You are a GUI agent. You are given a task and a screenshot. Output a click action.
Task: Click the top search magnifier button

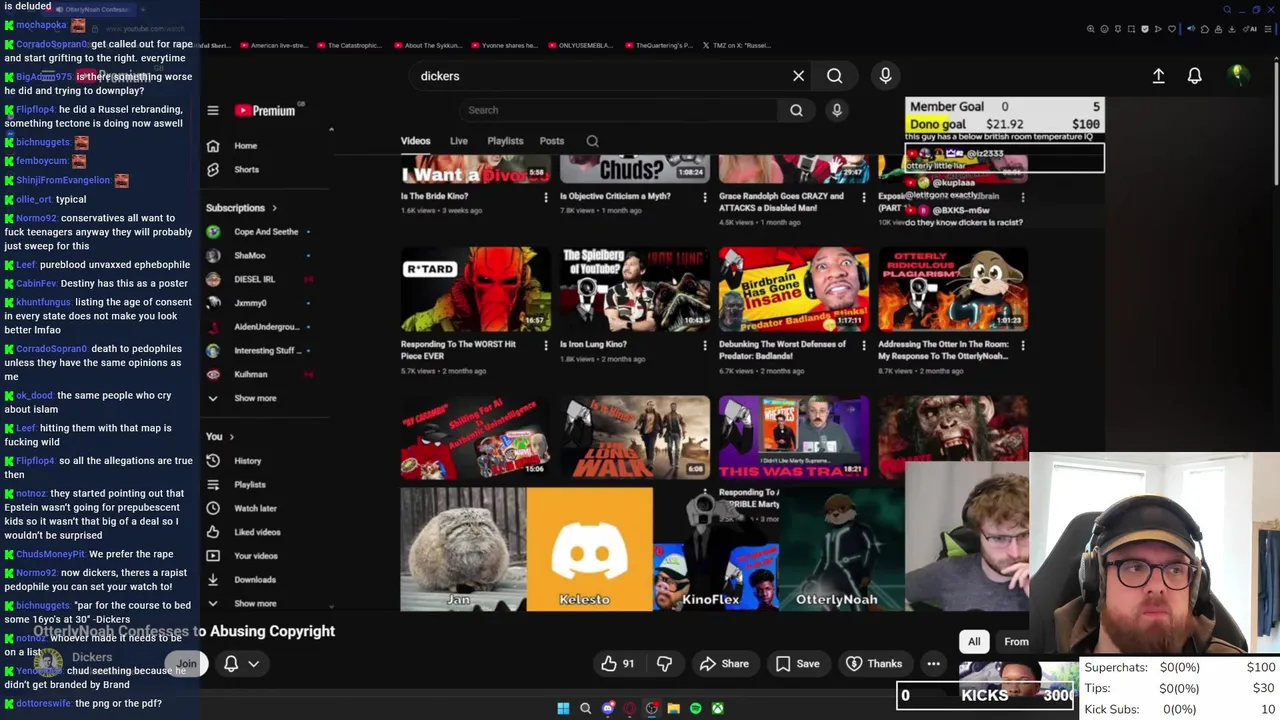pos(834,76)
